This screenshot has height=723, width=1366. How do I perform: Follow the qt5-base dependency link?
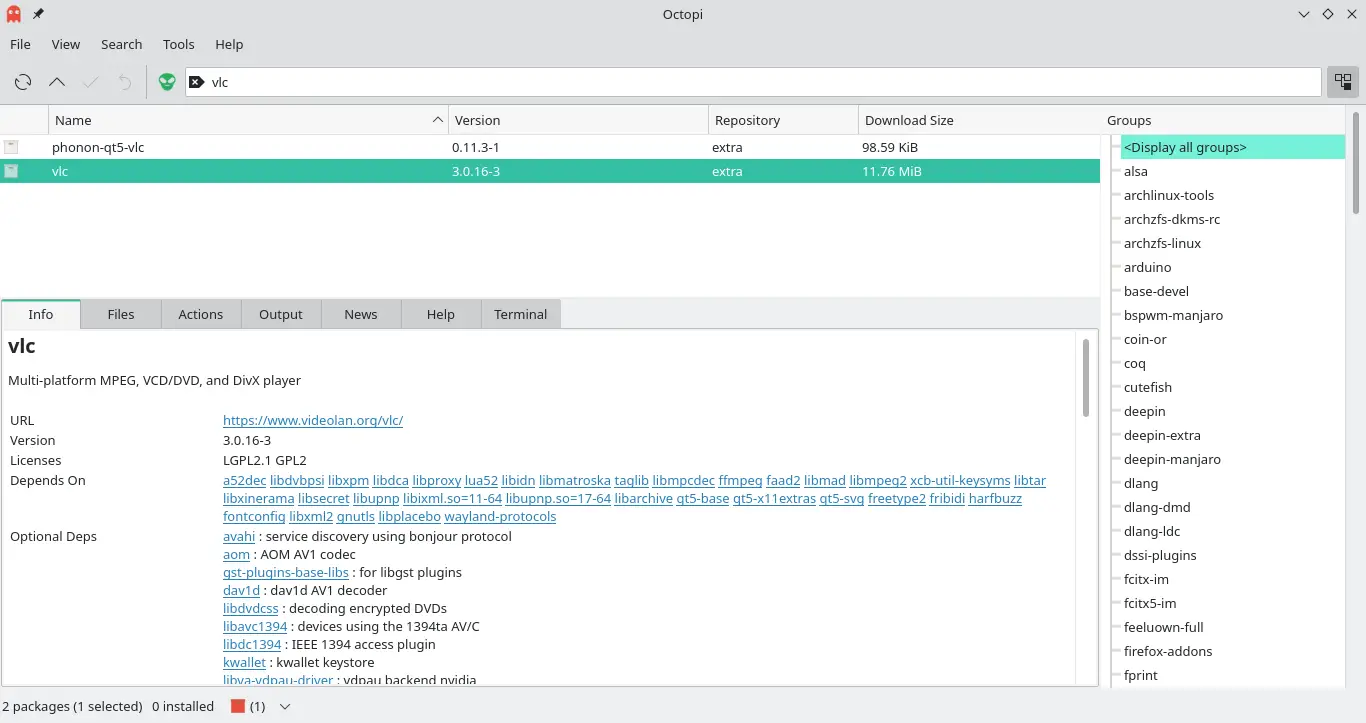tap(703, 499)
